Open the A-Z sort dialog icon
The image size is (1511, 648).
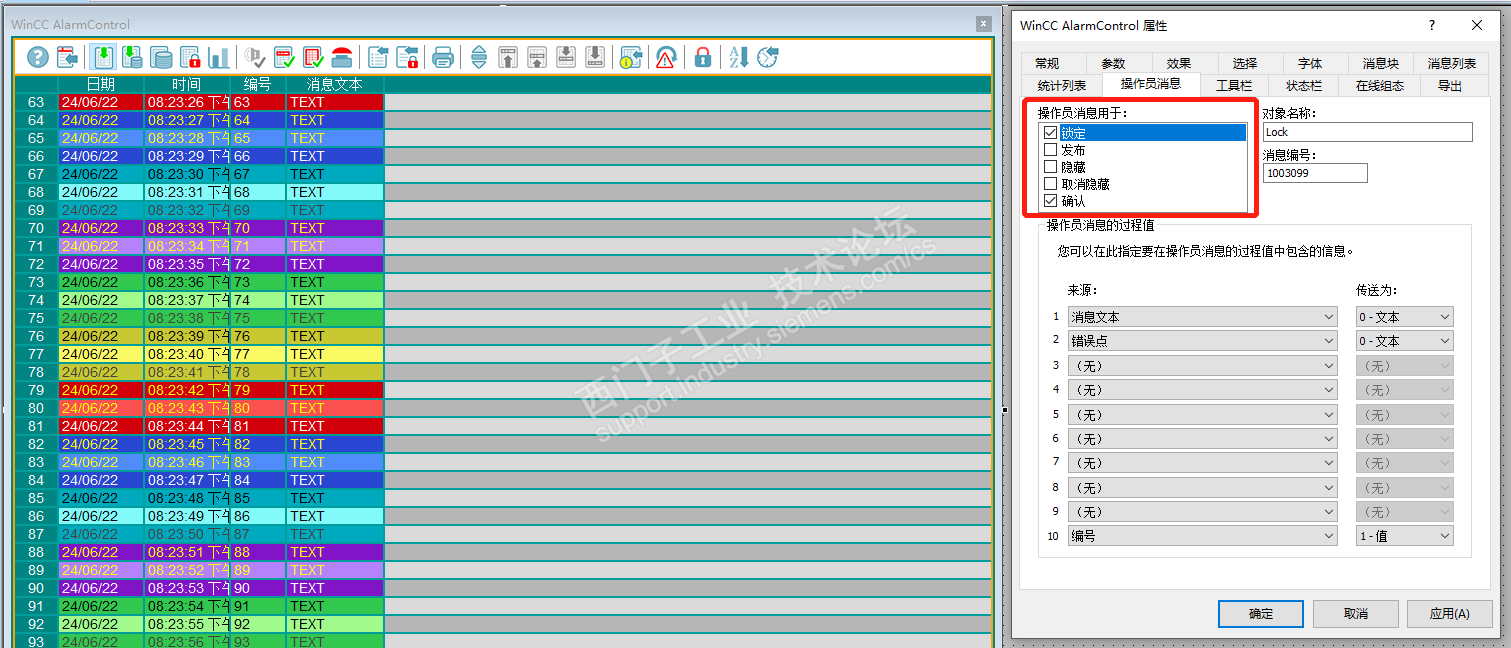(x=739, y=57)
